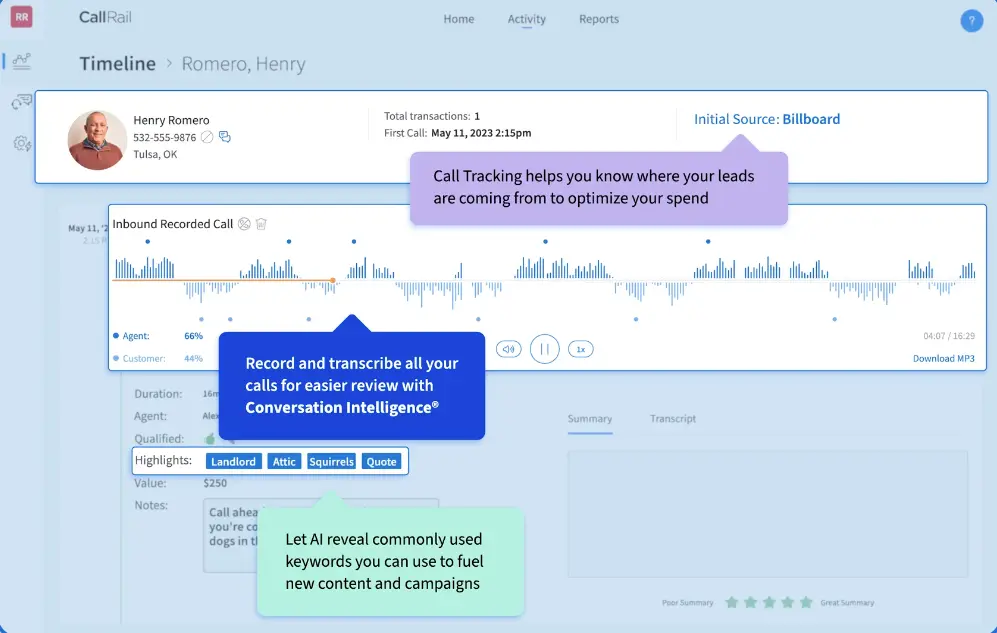997x633 pixels.
Task: Open the RR account avatar
Action: pos(22,17)
